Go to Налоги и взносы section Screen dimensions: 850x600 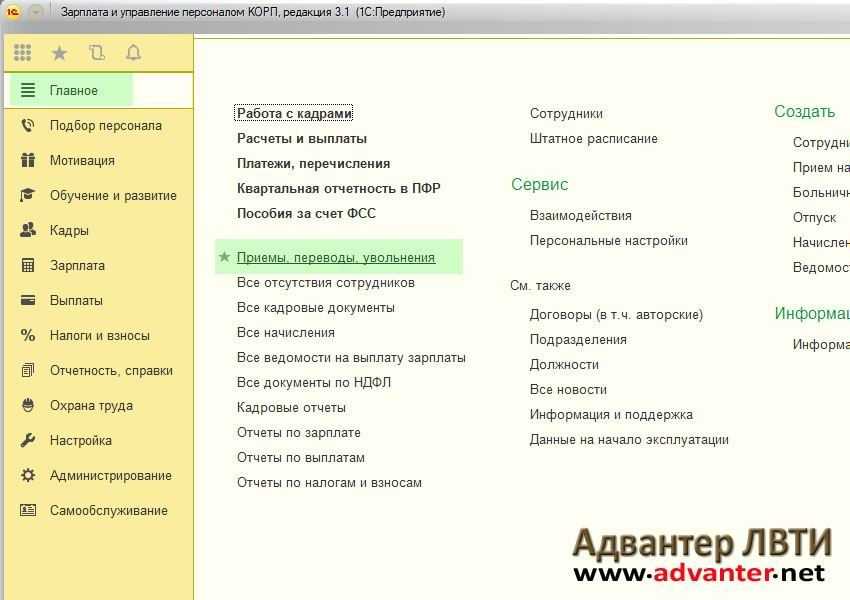(x=99, y=336)
